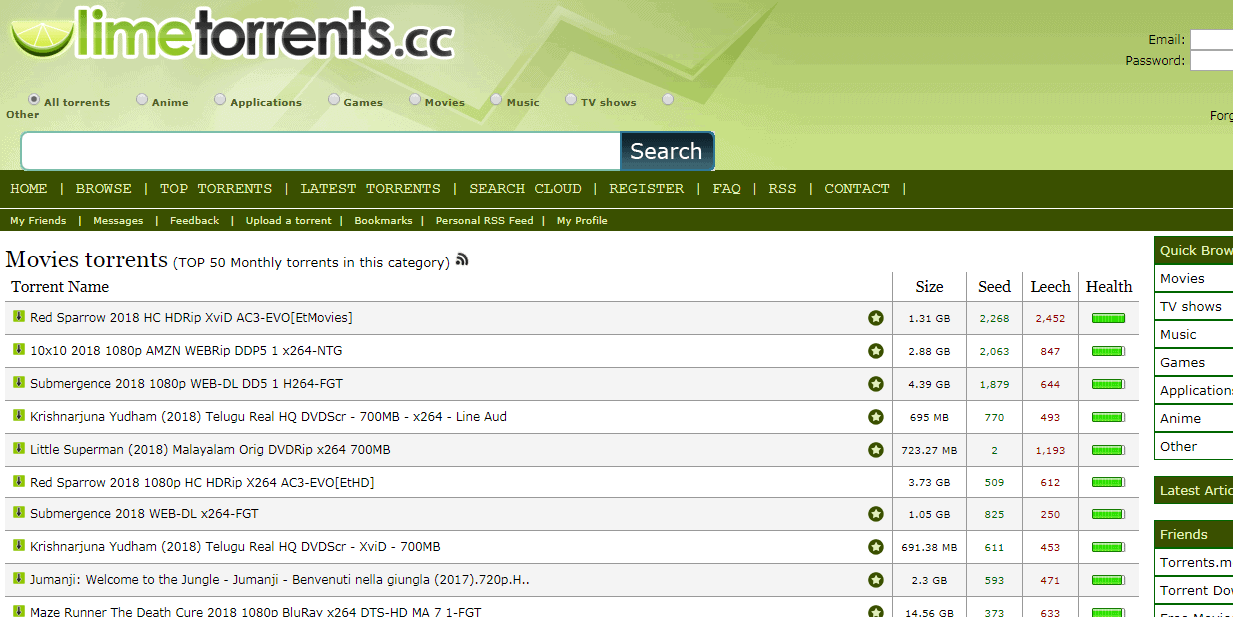Click star icon for Little Superman row
This screenshot has height=617, width=1233.
pyautogui.click(x=876, y=450)
